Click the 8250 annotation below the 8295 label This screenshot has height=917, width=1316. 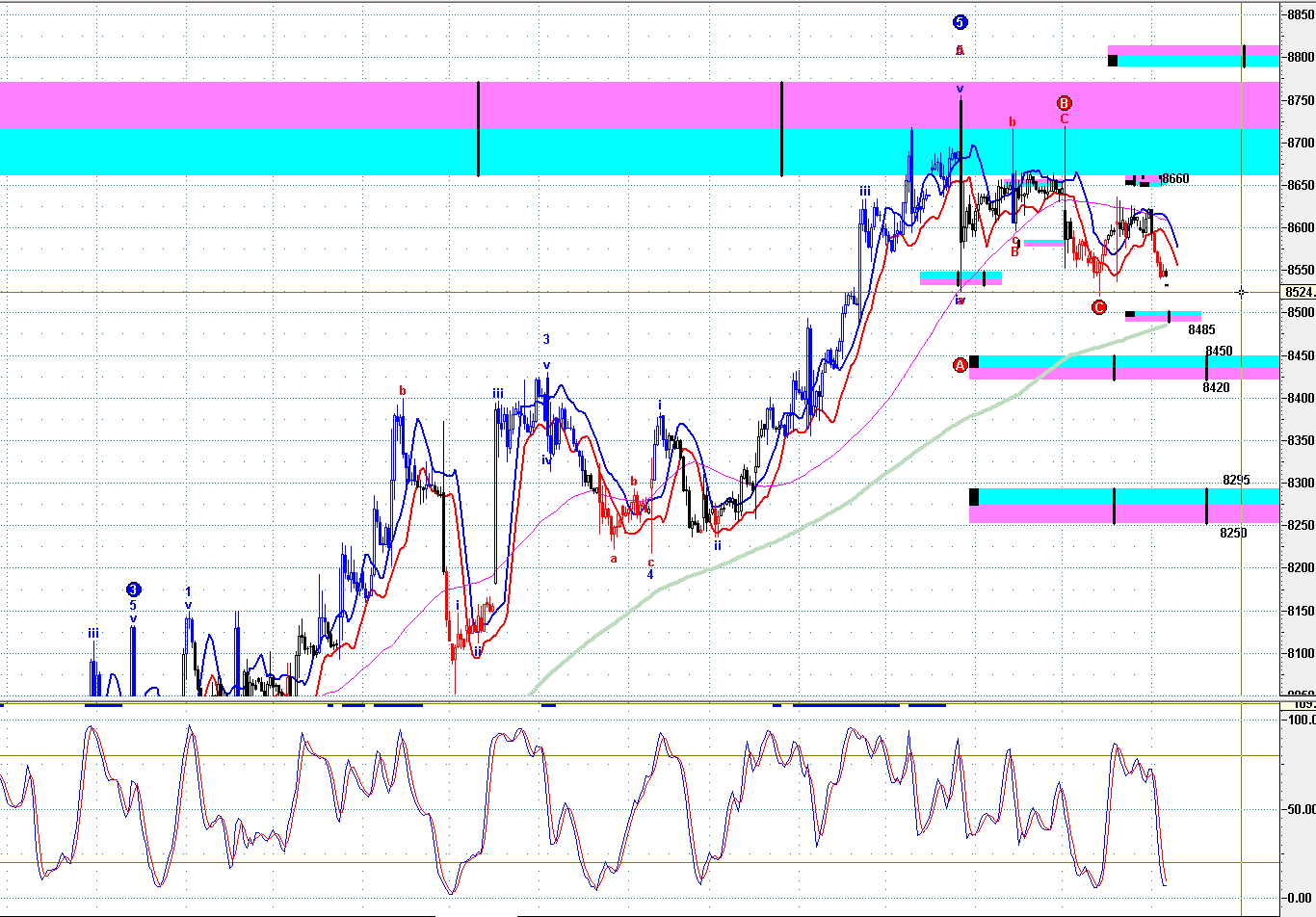tap(1233, 533)
